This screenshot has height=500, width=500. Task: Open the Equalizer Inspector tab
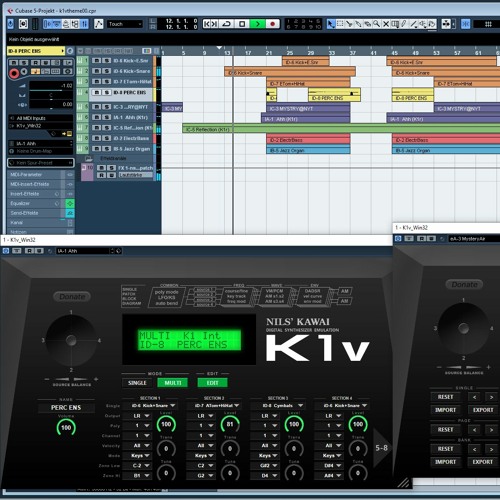36,203
